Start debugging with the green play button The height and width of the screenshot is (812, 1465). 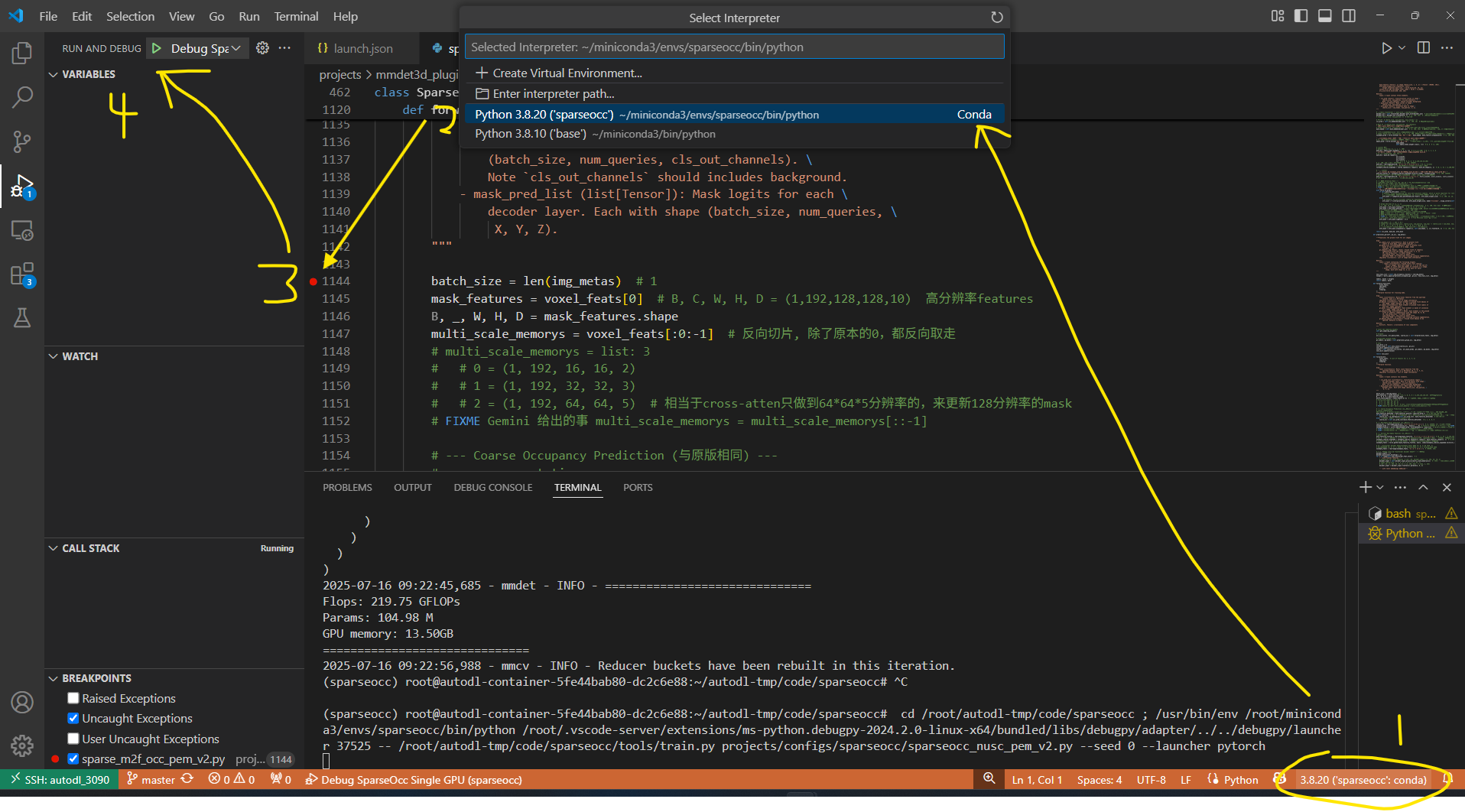[157, 48]
